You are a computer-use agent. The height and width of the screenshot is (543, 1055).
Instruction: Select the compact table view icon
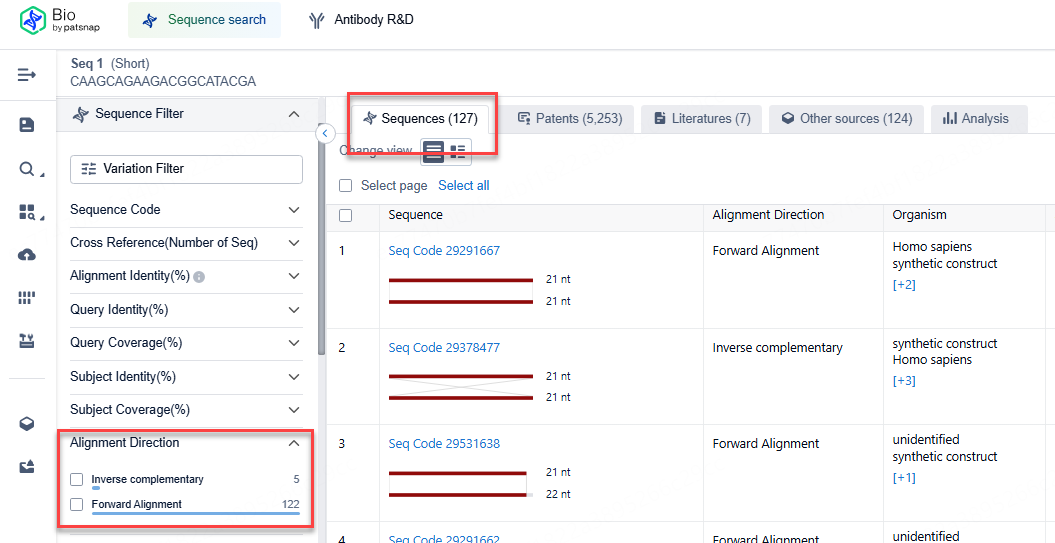click(x=434, y=151)
